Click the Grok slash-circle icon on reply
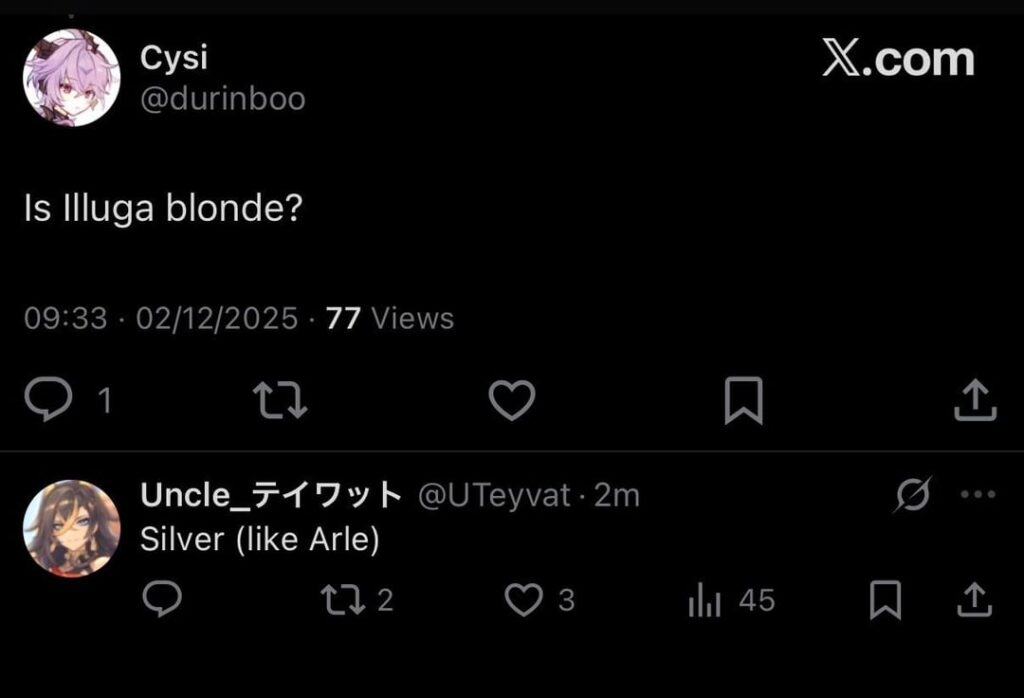 [x=914, y=495]
